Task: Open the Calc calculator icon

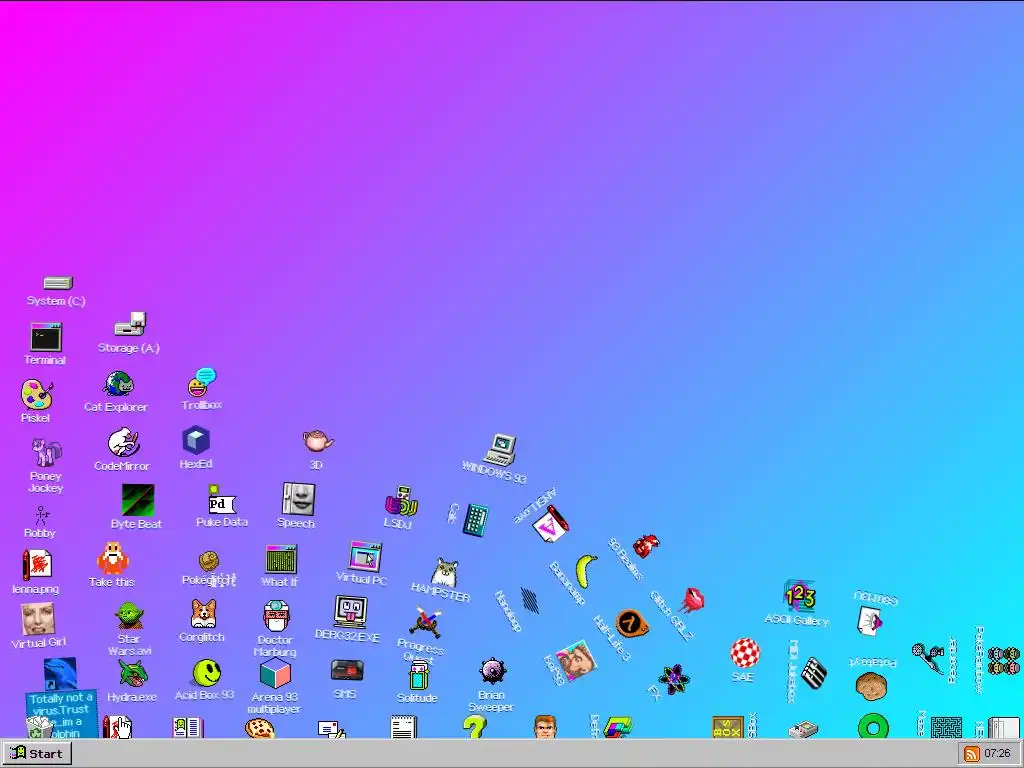Action: pyautogui.click(x=475, y=520)
